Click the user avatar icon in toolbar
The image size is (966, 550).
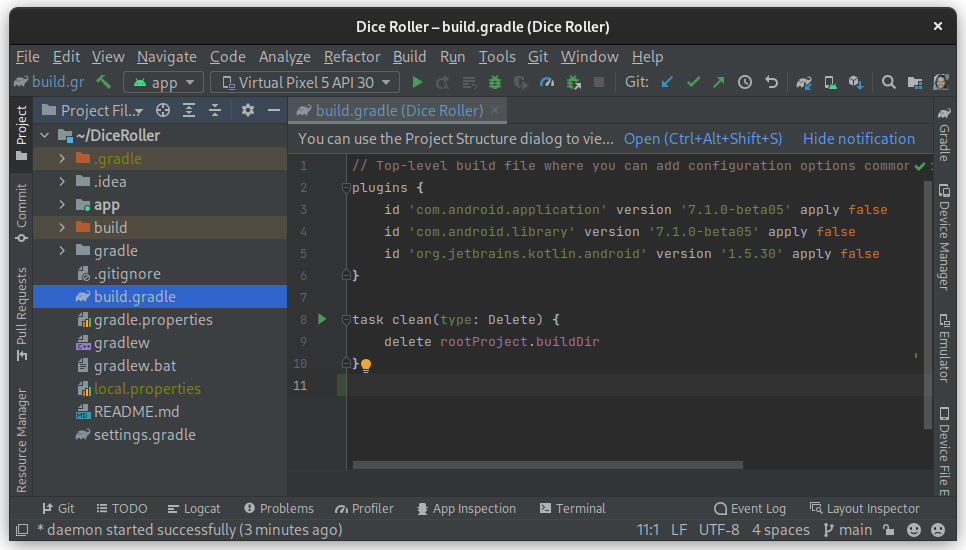coord(941,82)
